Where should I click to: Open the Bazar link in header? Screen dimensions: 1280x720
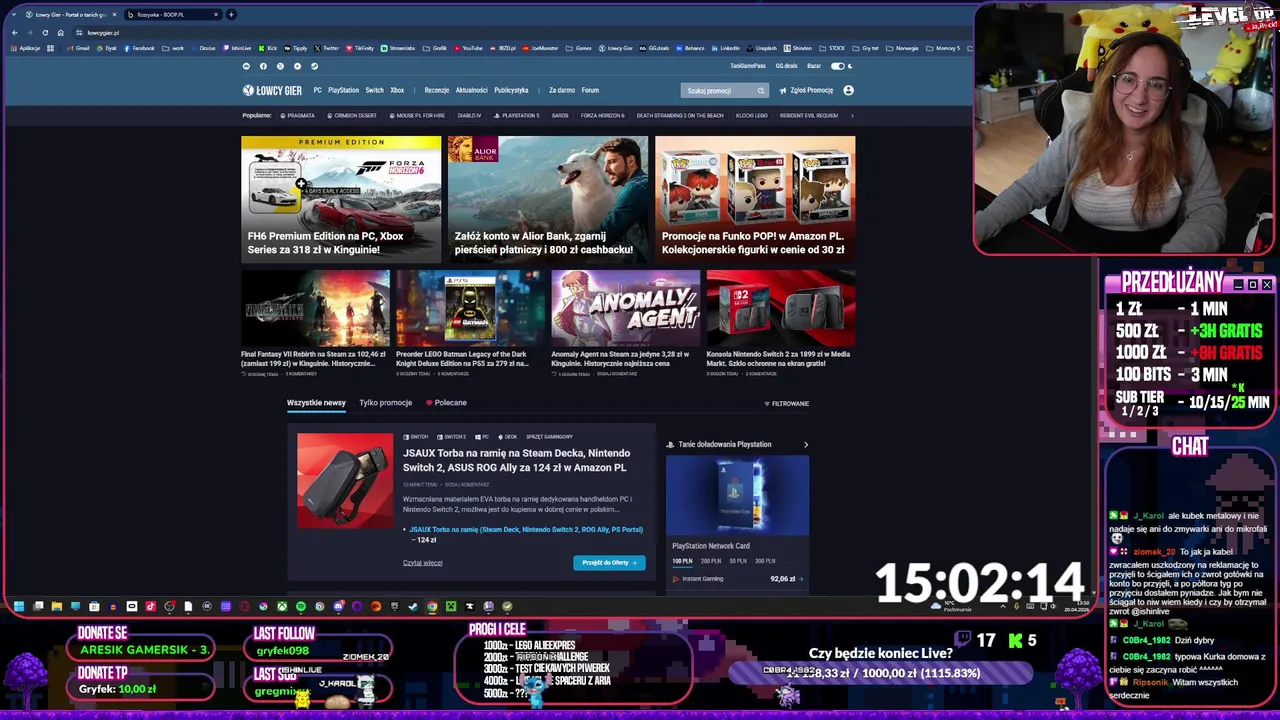coord(814,66)
